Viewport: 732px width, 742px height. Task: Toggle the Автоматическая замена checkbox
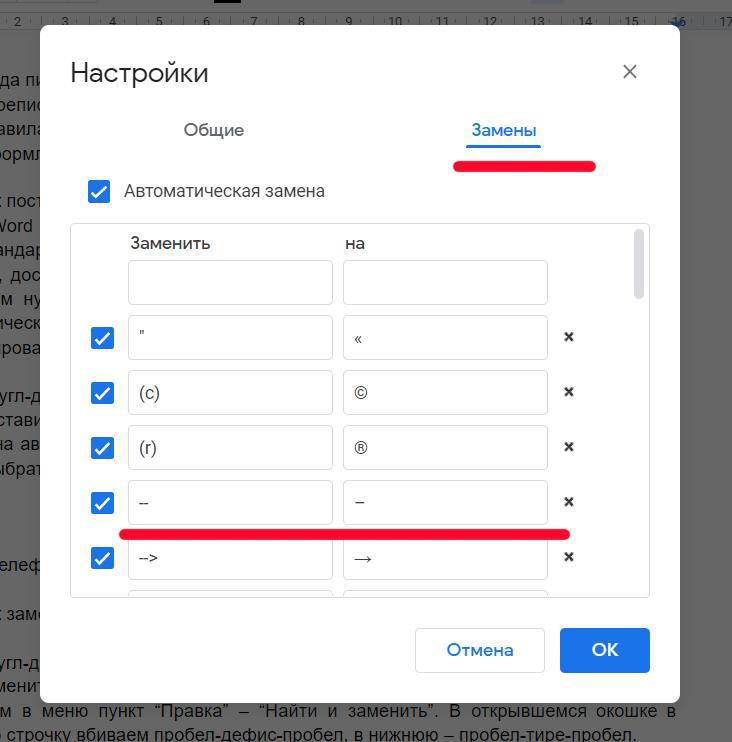(x=99, y=191)
